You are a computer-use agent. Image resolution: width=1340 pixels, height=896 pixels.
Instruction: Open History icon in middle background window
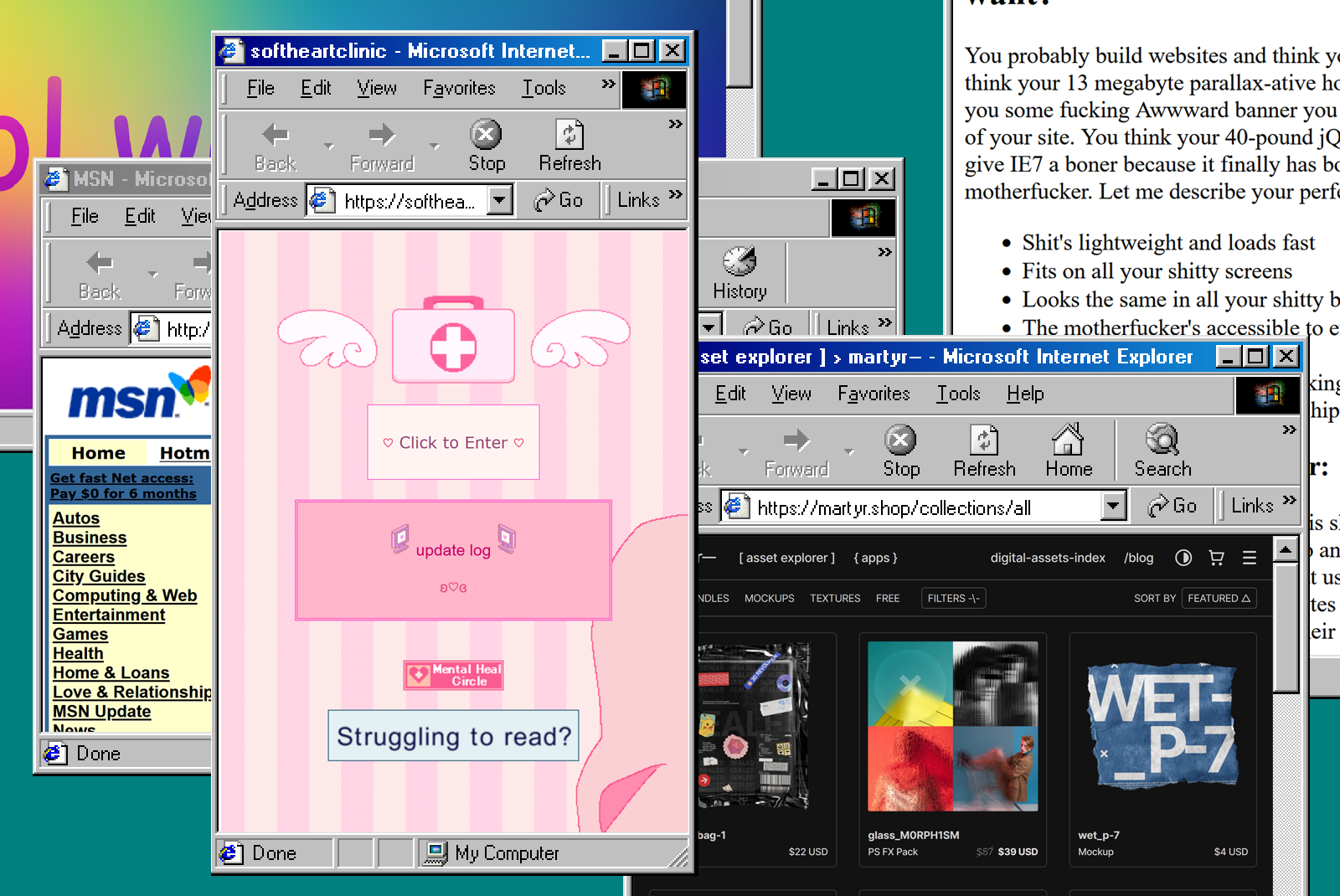click(740, 261)
